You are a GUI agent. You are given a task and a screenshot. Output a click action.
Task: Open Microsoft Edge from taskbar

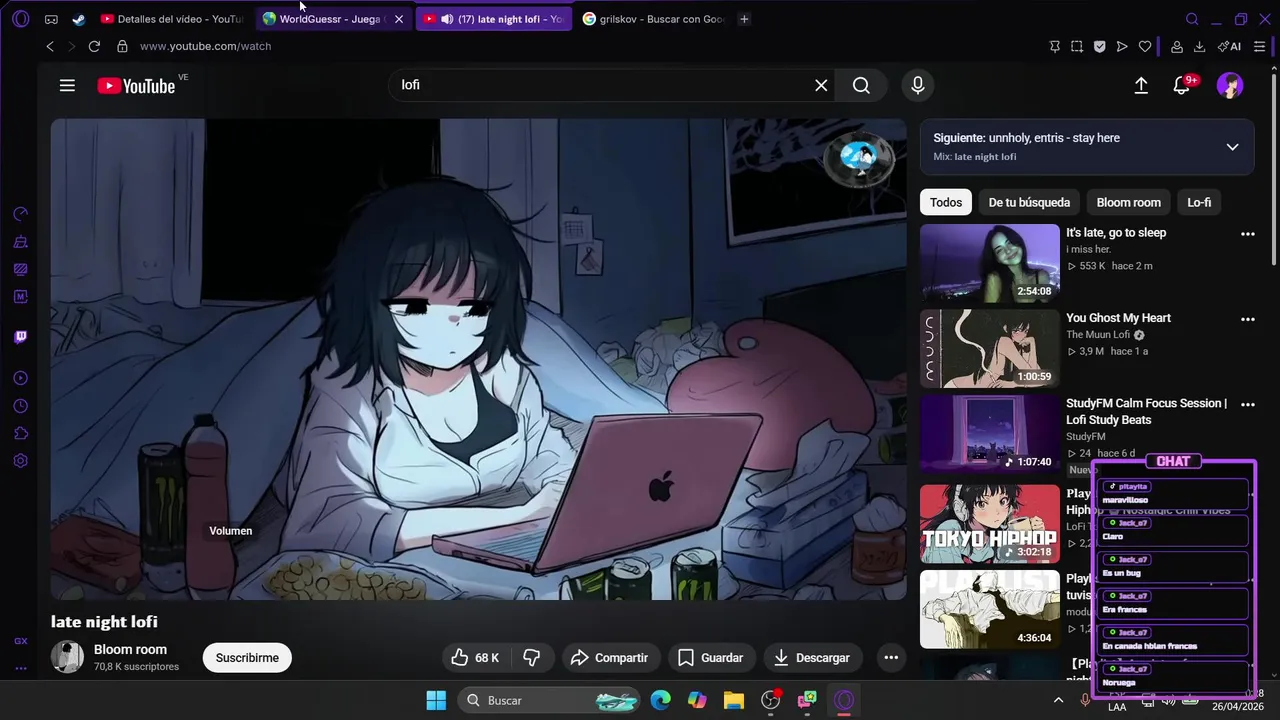660,700
